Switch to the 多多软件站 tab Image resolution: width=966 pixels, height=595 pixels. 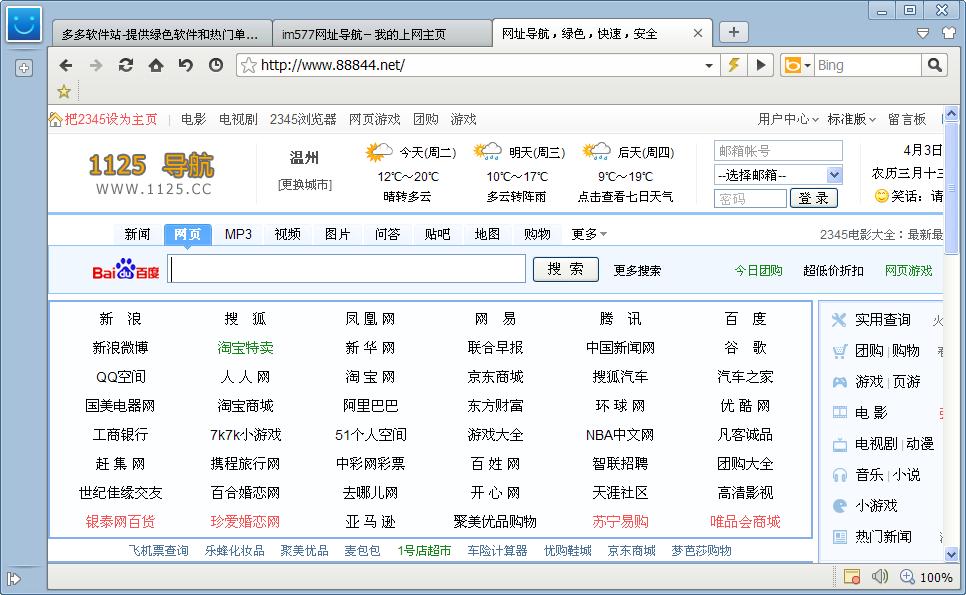(162, 34)
